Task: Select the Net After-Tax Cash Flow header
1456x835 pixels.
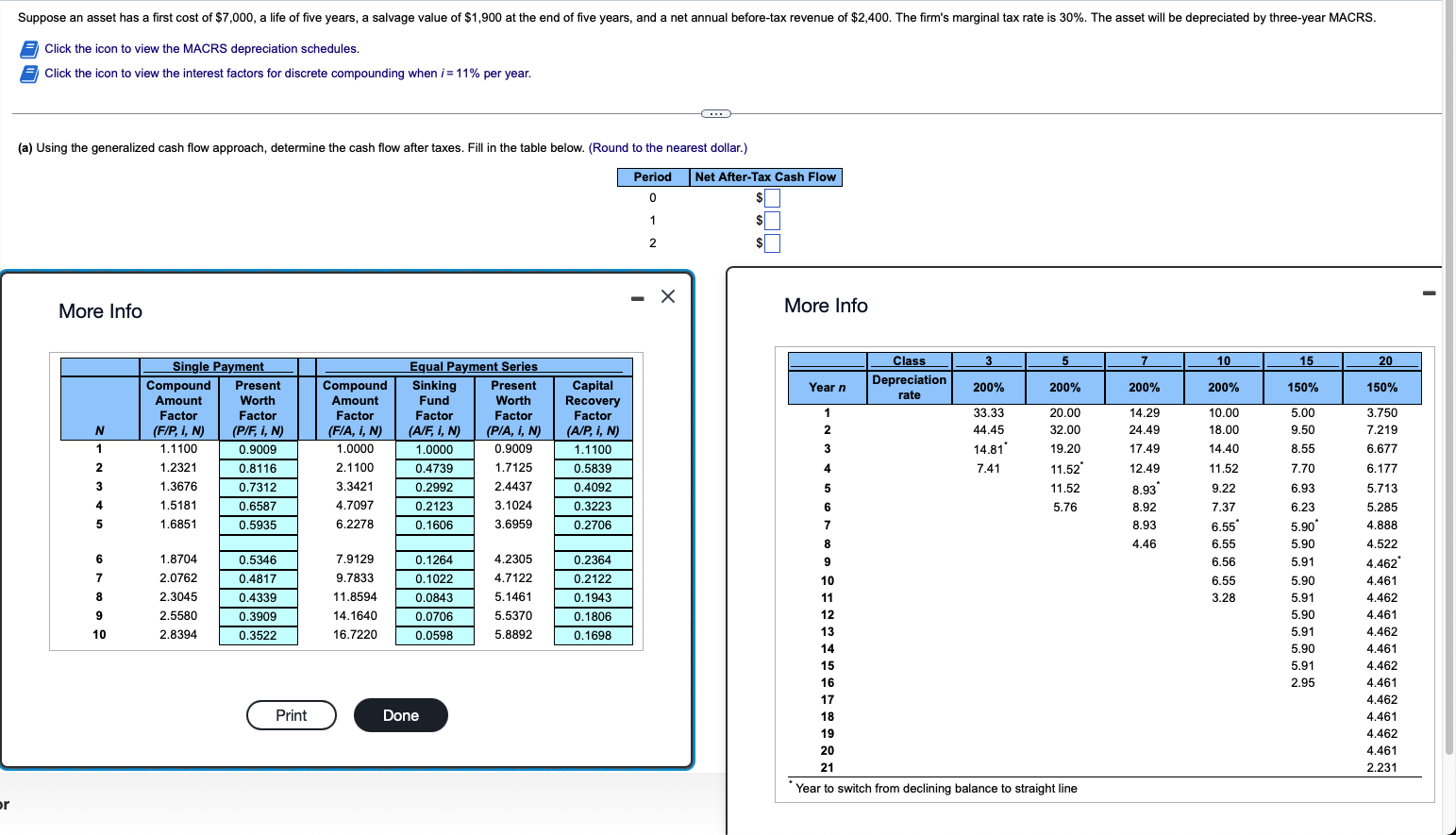Action: pos(765,176)
